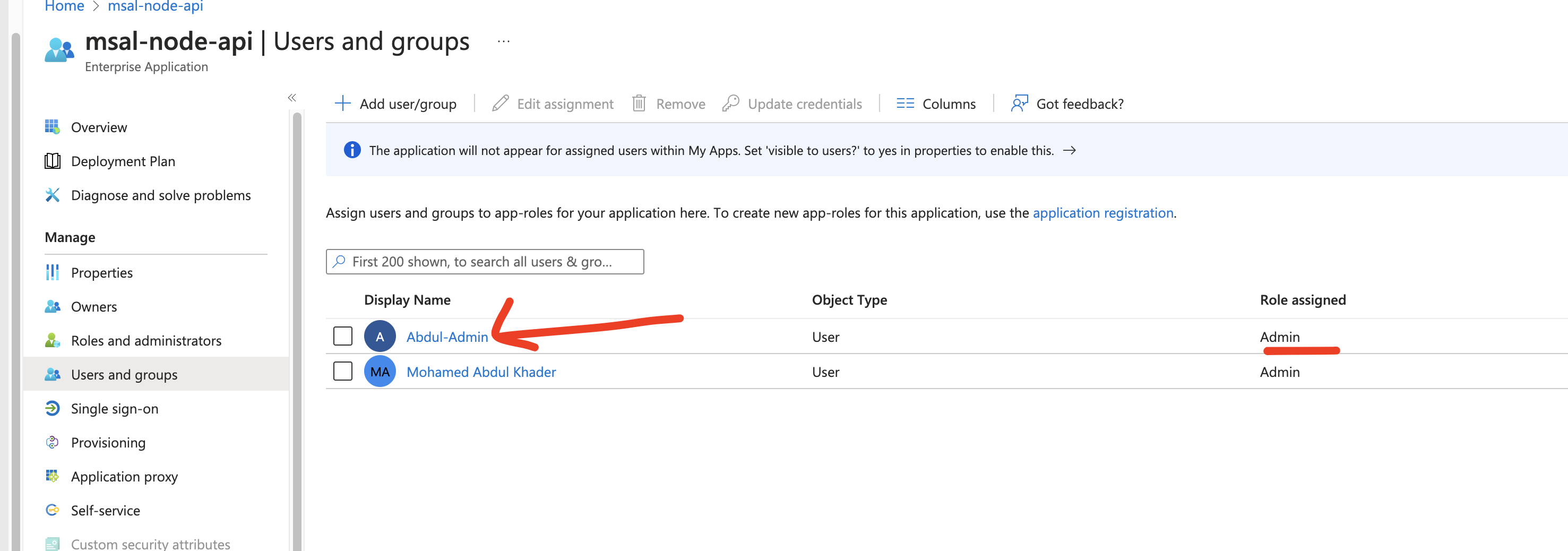
Task: Open the Columns toolbar icon
Action: 905,104
